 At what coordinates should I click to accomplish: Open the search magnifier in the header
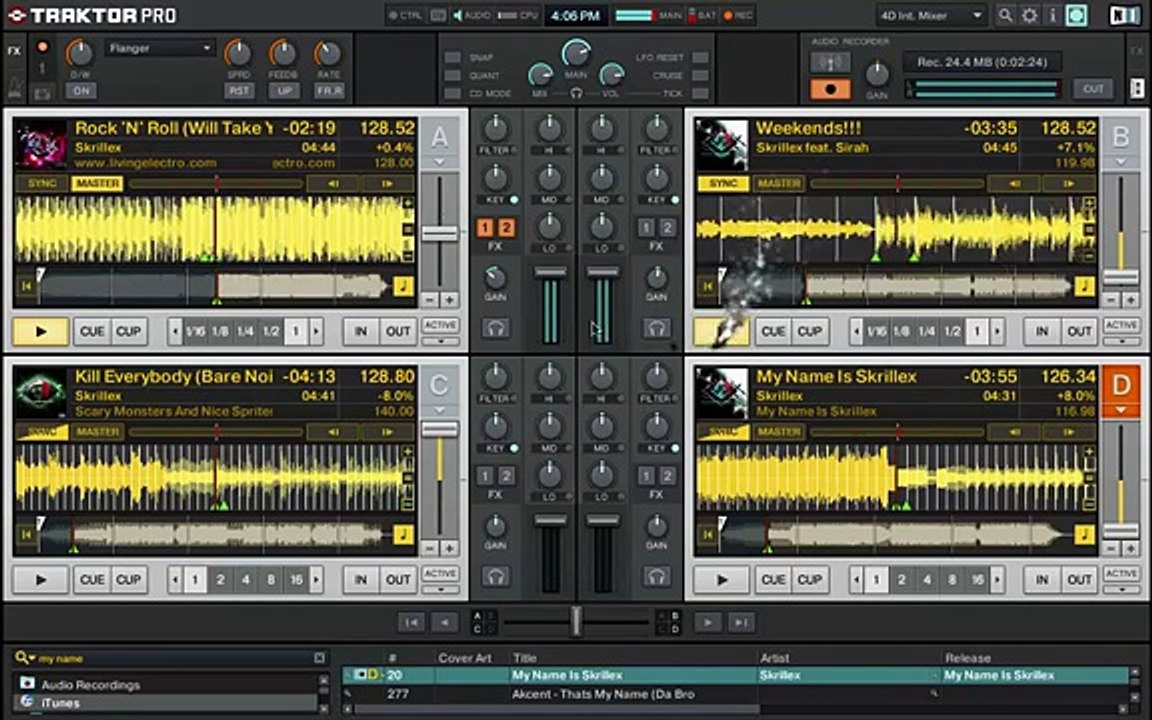[x=1005, y=15]
